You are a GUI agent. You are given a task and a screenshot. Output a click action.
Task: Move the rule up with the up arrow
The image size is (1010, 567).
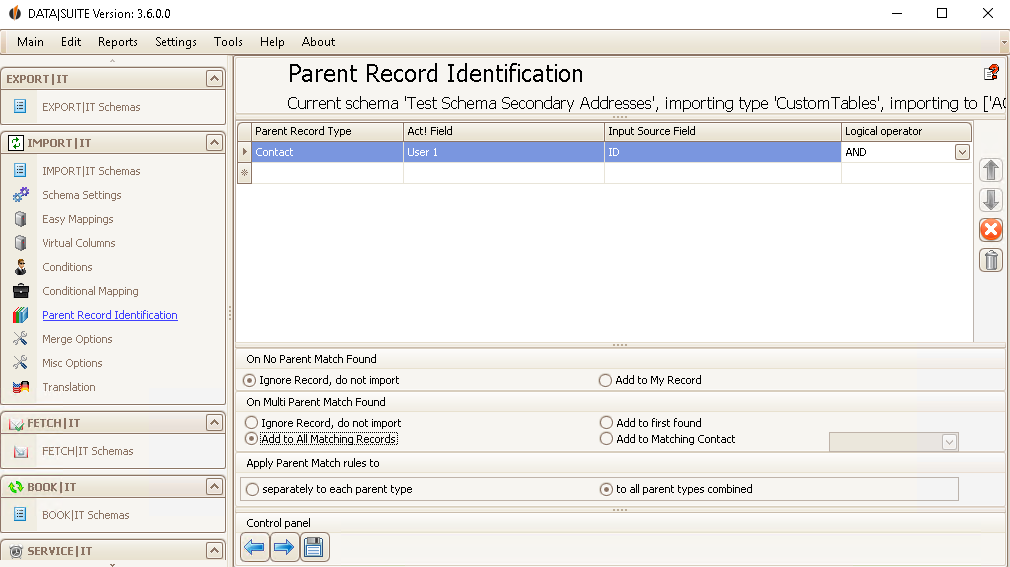(991, 170)
